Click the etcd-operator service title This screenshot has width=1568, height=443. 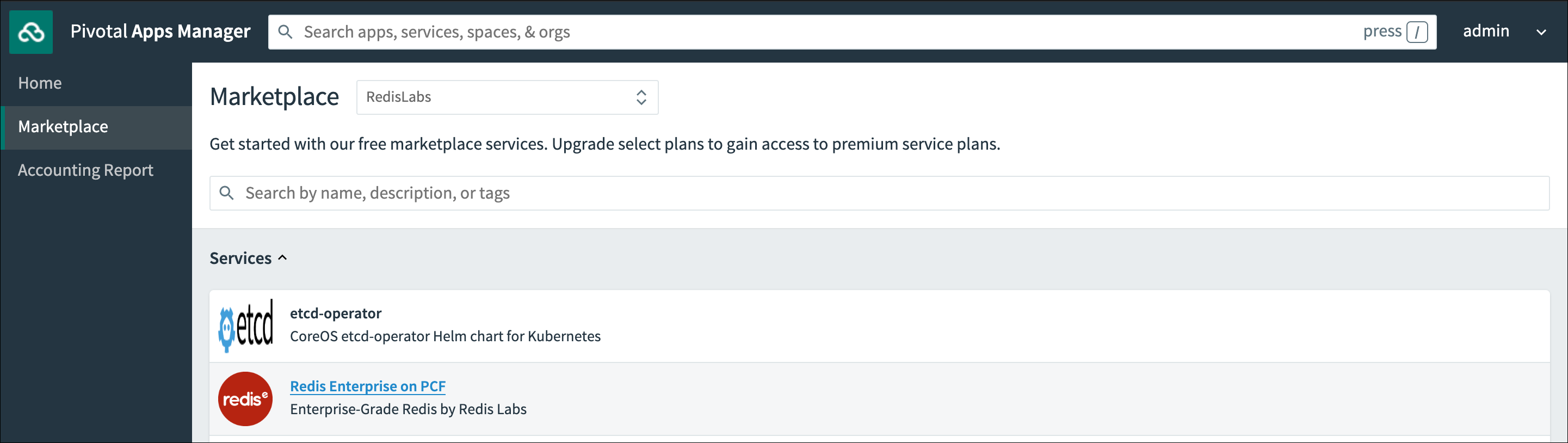[x=335, y=313]
